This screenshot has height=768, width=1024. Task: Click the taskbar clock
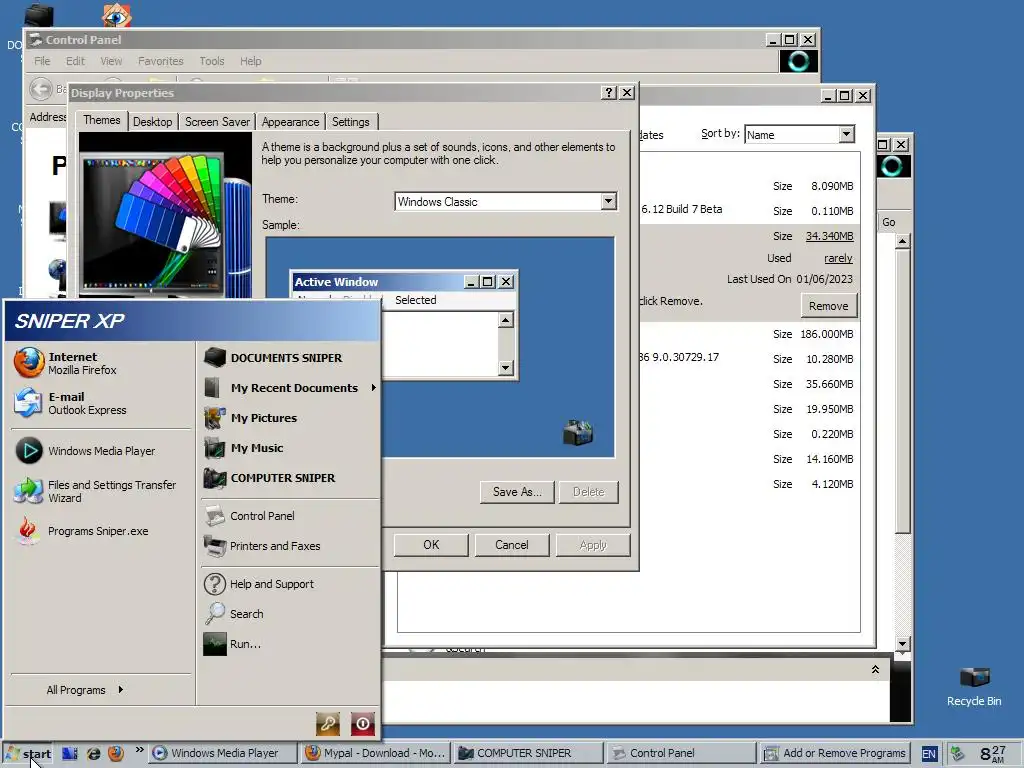993,754
